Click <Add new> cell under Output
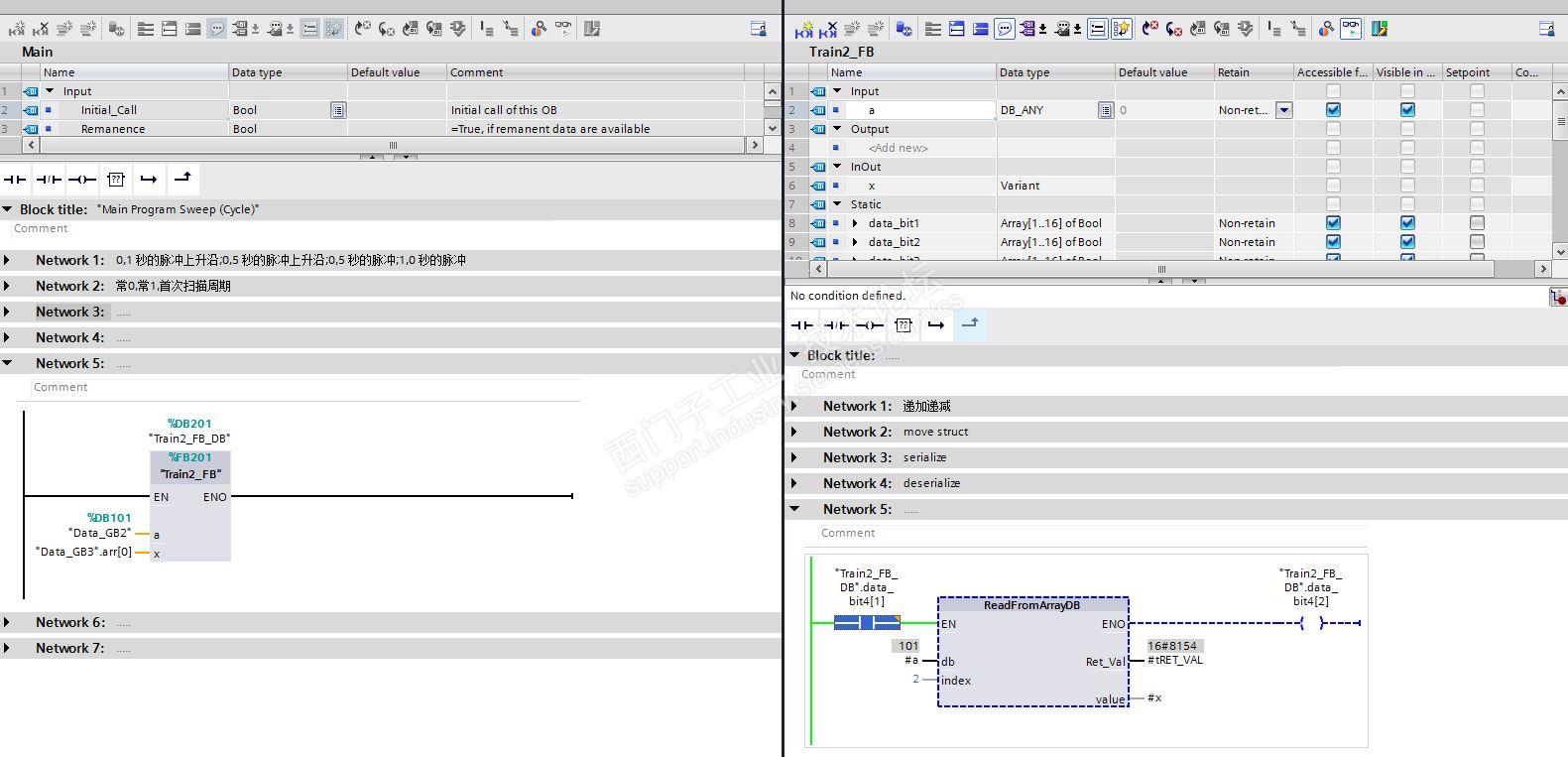This screenshot has width=1568, height=757. click(x=899, y=148)
